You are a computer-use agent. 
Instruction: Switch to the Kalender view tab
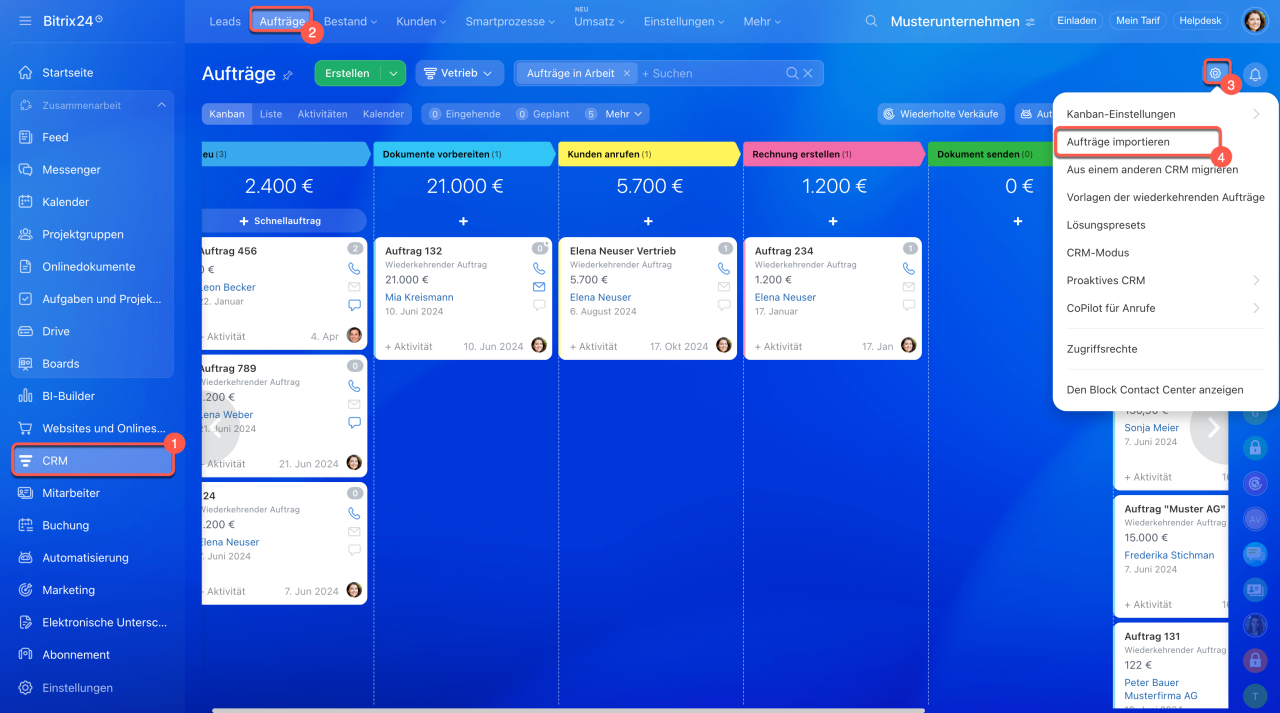coord(384,114)
